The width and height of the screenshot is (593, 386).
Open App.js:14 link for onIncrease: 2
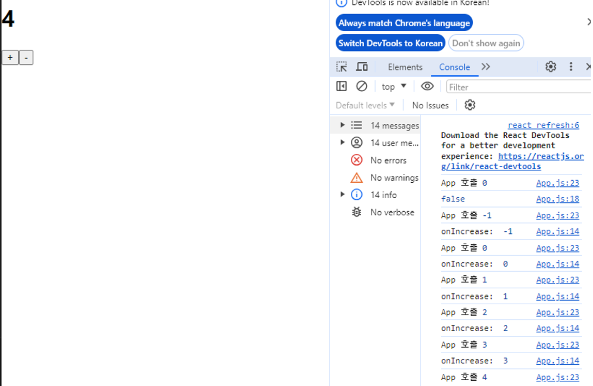point(557,329)
